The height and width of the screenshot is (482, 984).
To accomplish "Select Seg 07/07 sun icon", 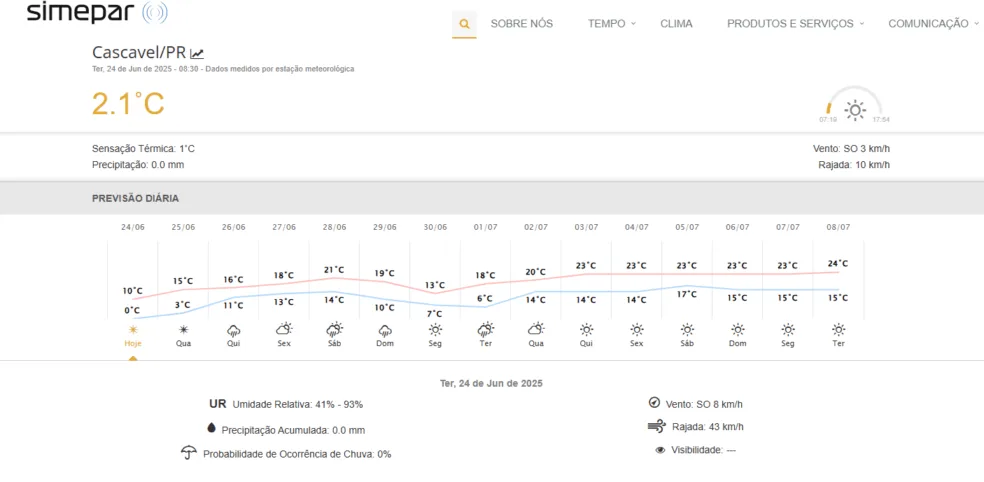I will coord(788,329).
